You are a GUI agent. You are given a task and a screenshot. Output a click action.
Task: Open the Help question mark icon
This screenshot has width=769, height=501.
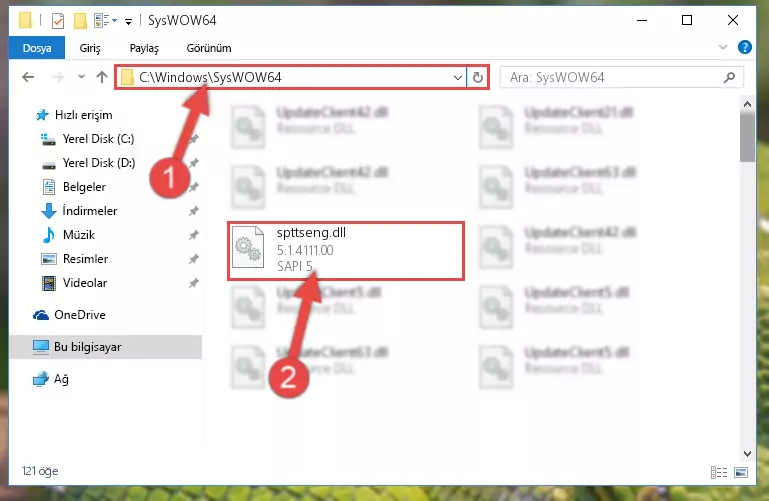pos(744,47)
